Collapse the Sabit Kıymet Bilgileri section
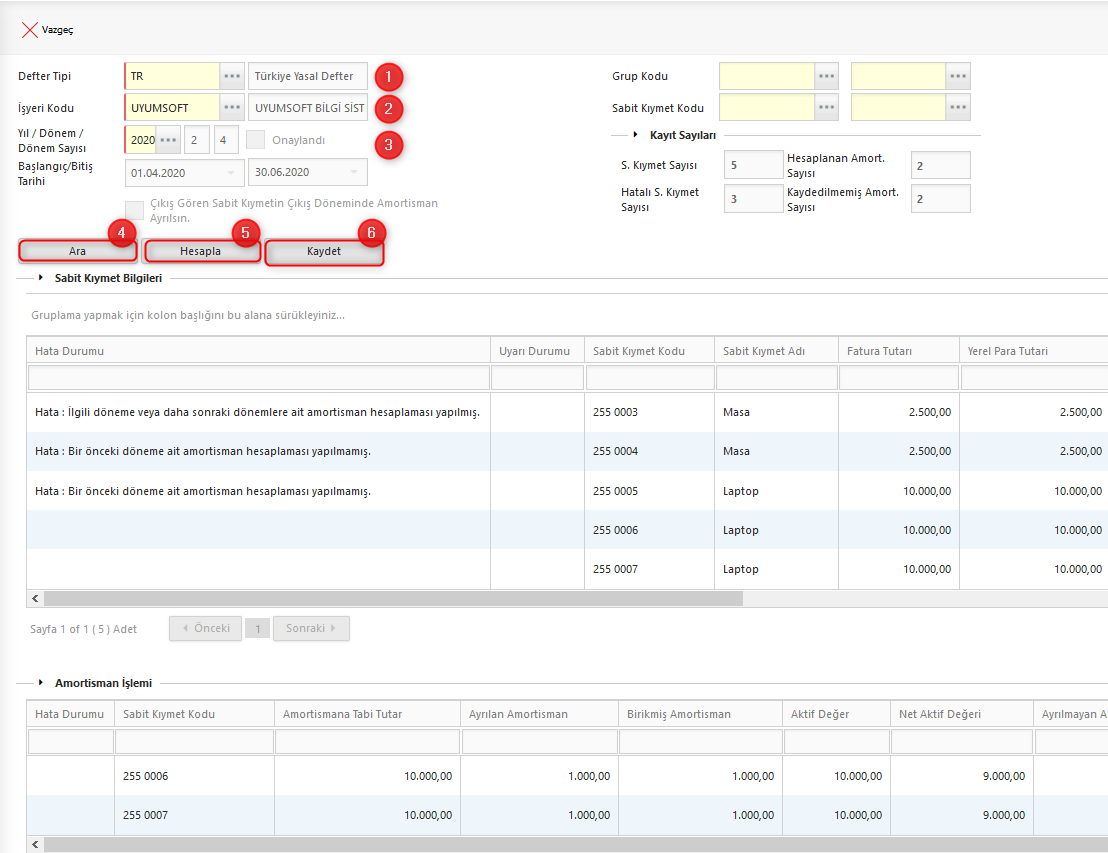This screenshot has height=853, width=1108. pyautogui.click(x=41, y=278)
